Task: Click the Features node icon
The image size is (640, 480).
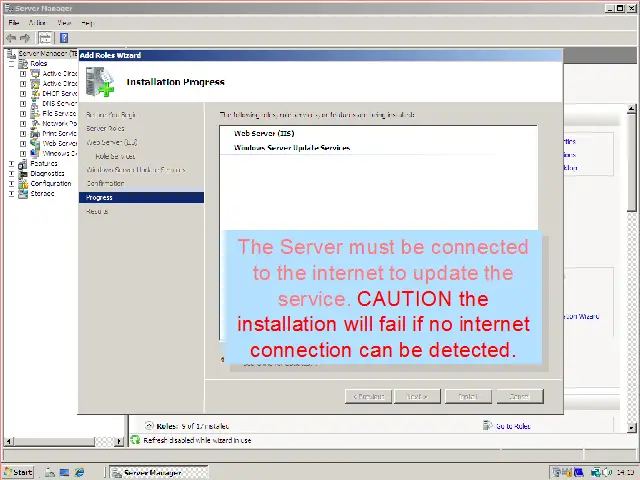Action: click(x=23, y=164)
